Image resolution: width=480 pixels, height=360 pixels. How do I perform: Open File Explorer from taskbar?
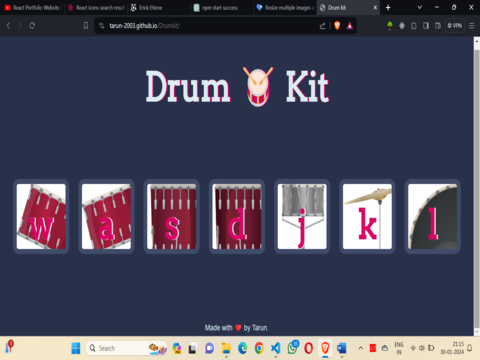[x=226, y=348]
